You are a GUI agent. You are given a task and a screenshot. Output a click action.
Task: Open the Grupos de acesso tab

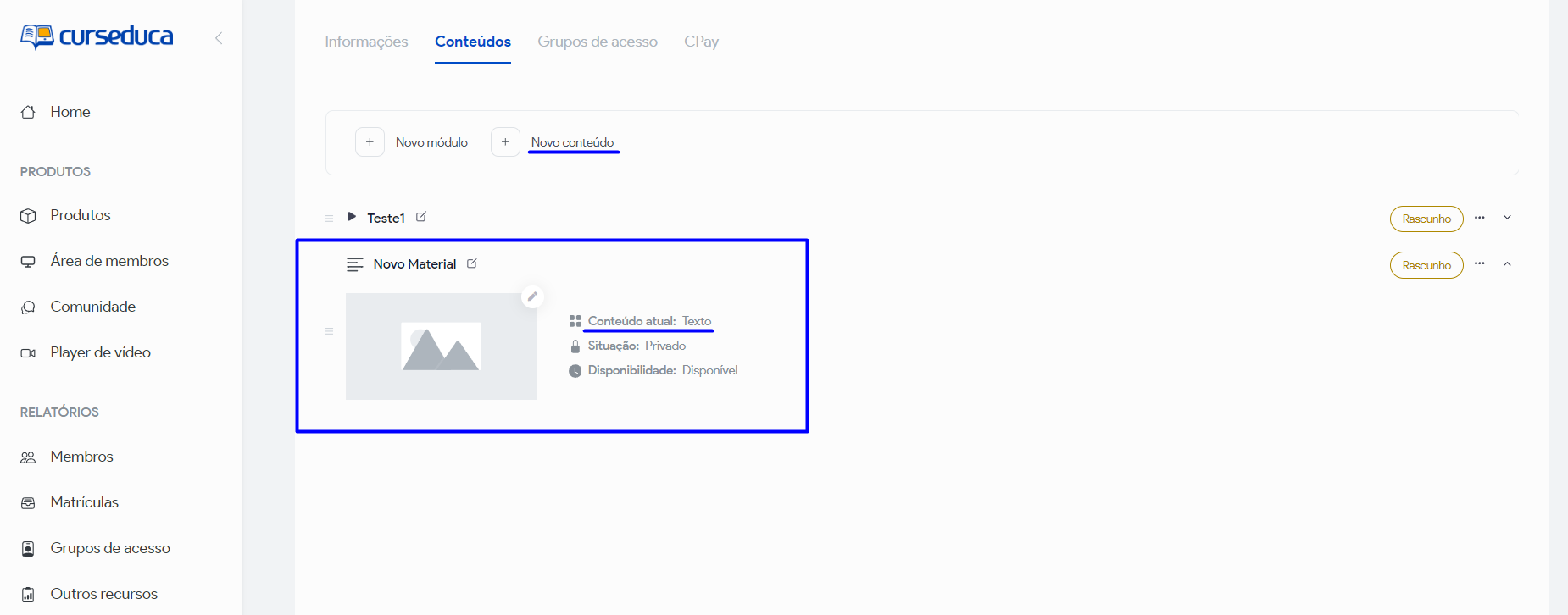pos(597,42)
